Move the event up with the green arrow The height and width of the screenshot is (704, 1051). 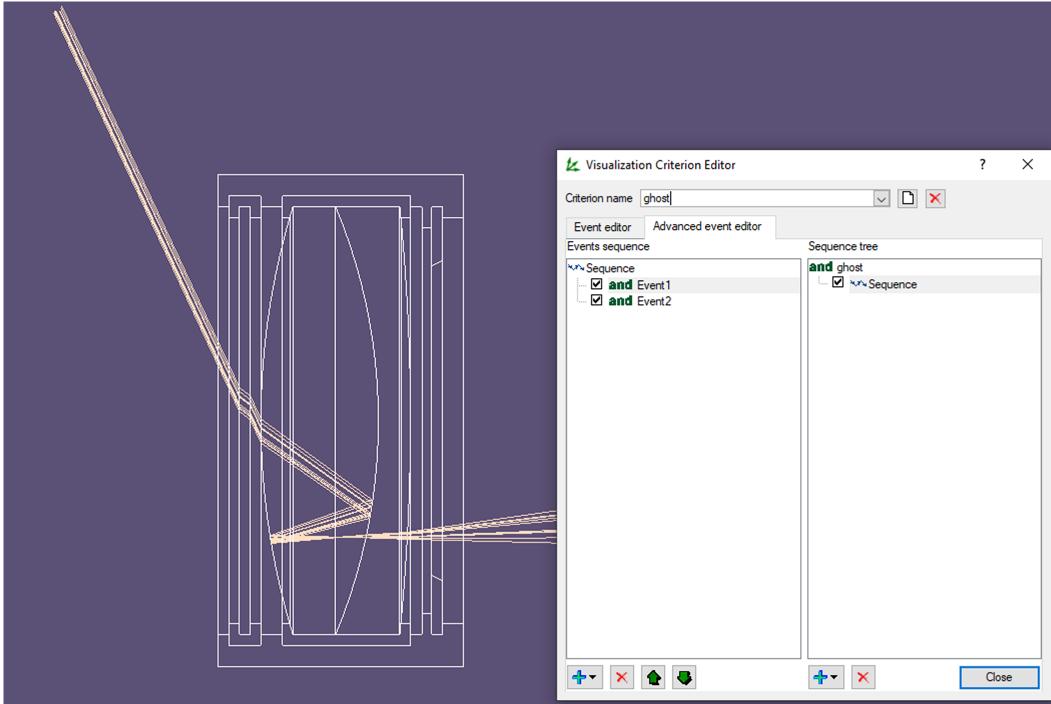click(x=654, y=677)
